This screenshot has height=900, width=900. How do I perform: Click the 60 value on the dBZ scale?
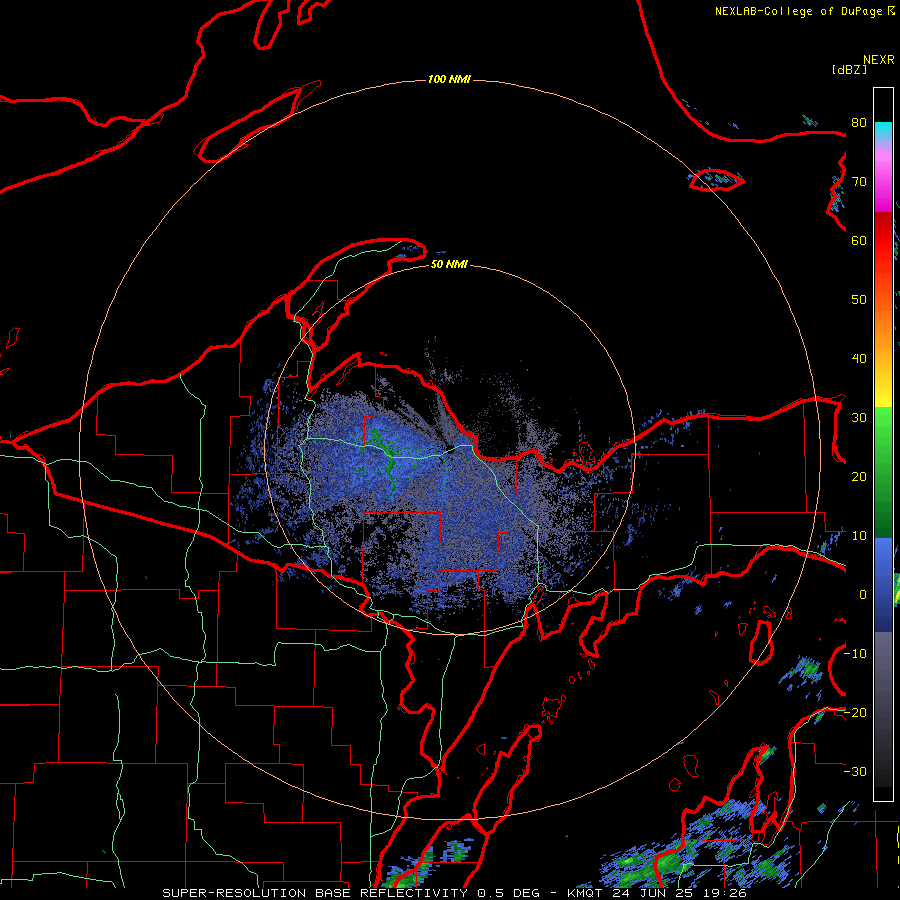(x=859, y=240)
